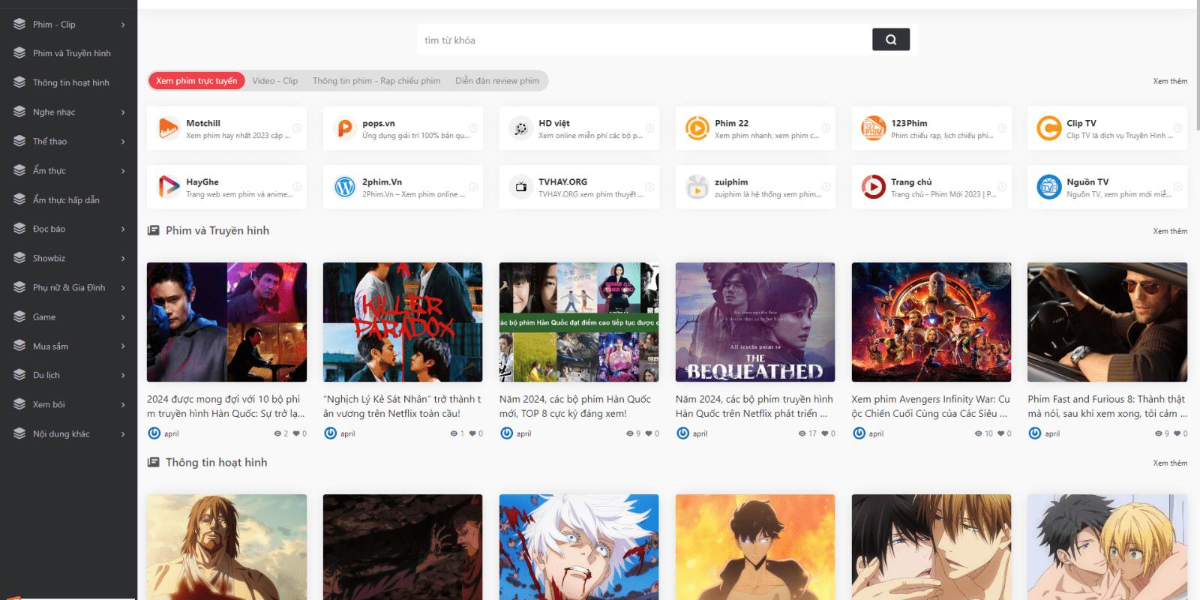Viewport: 1200px width, 600px height.
Task: Click the pops.vn orange logo icon
Action: click(x=345, y=128)
